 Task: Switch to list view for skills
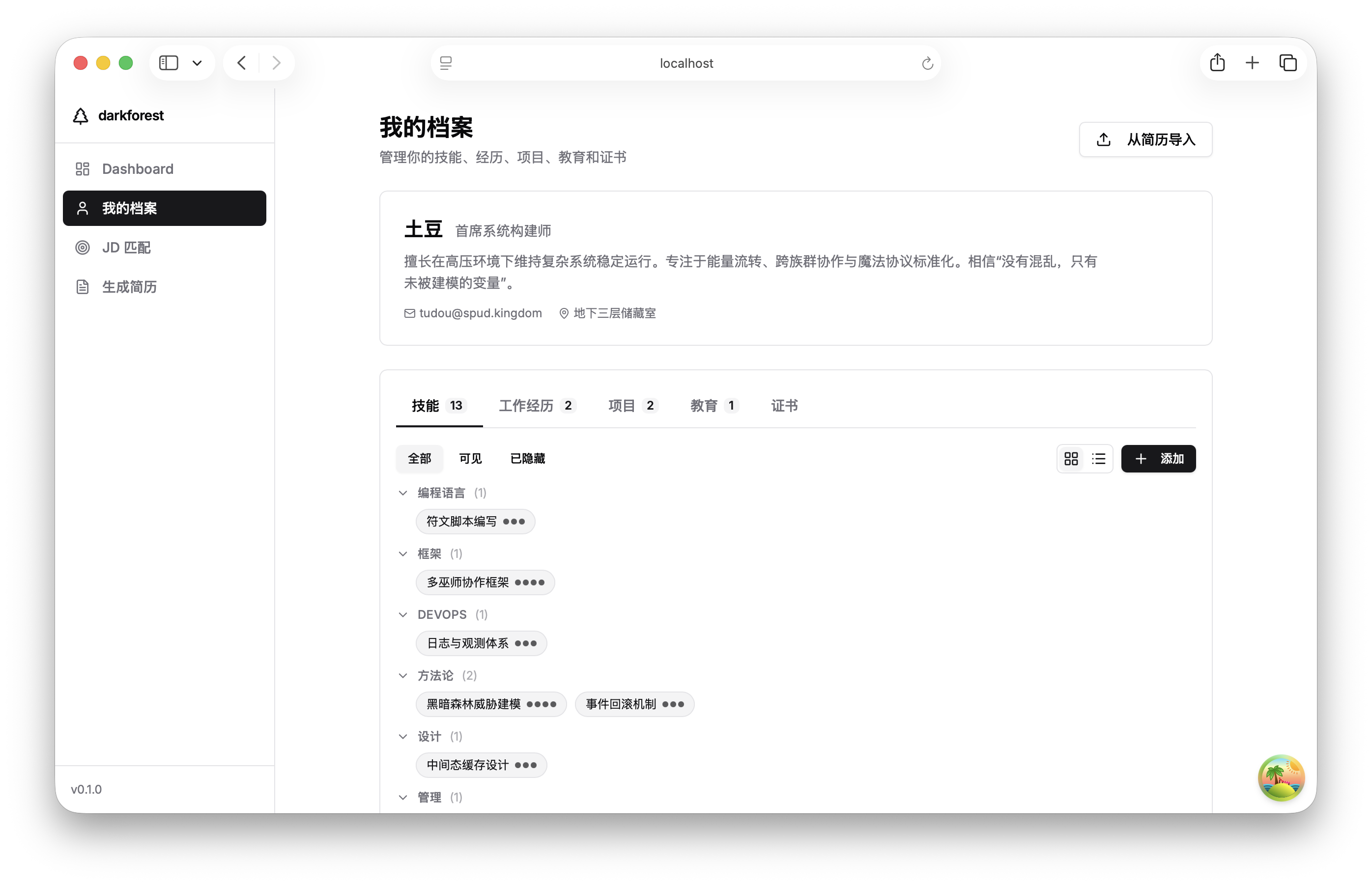coord(1099,459)
